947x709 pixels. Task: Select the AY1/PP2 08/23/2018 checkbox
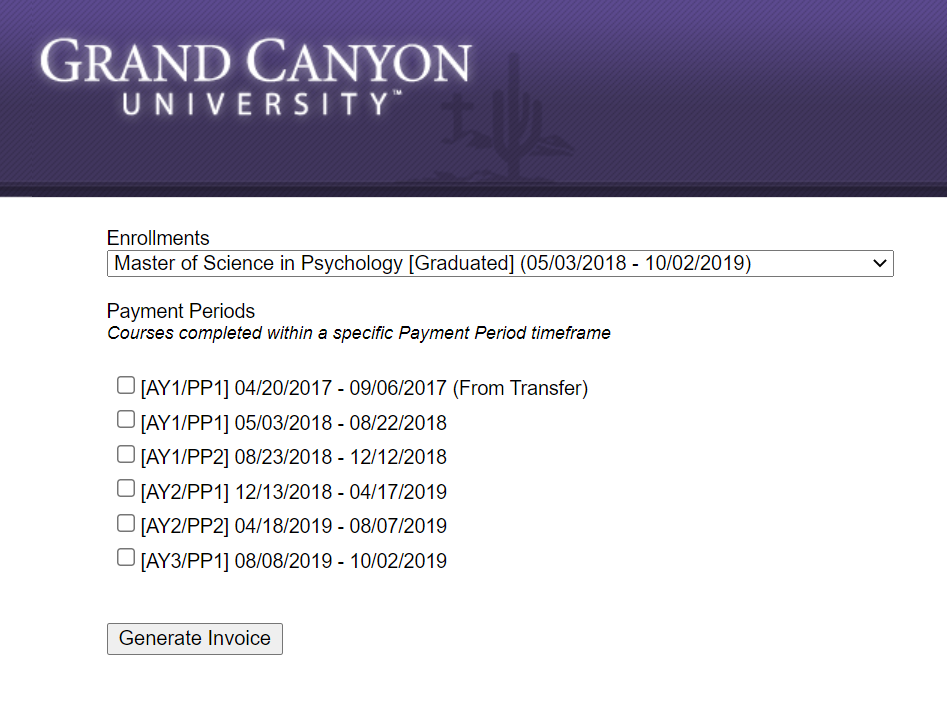pos(126,454)
